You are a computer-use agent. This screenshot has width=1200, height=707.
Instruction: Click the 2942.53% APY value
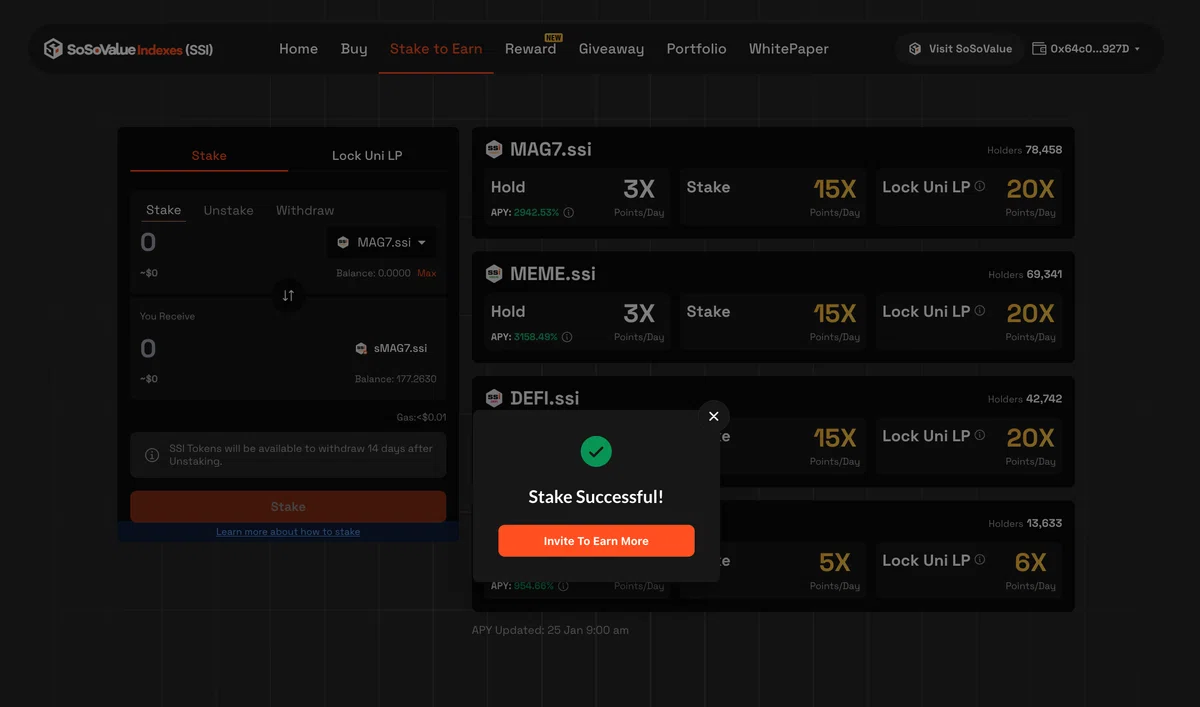click(x=536, y=213)
